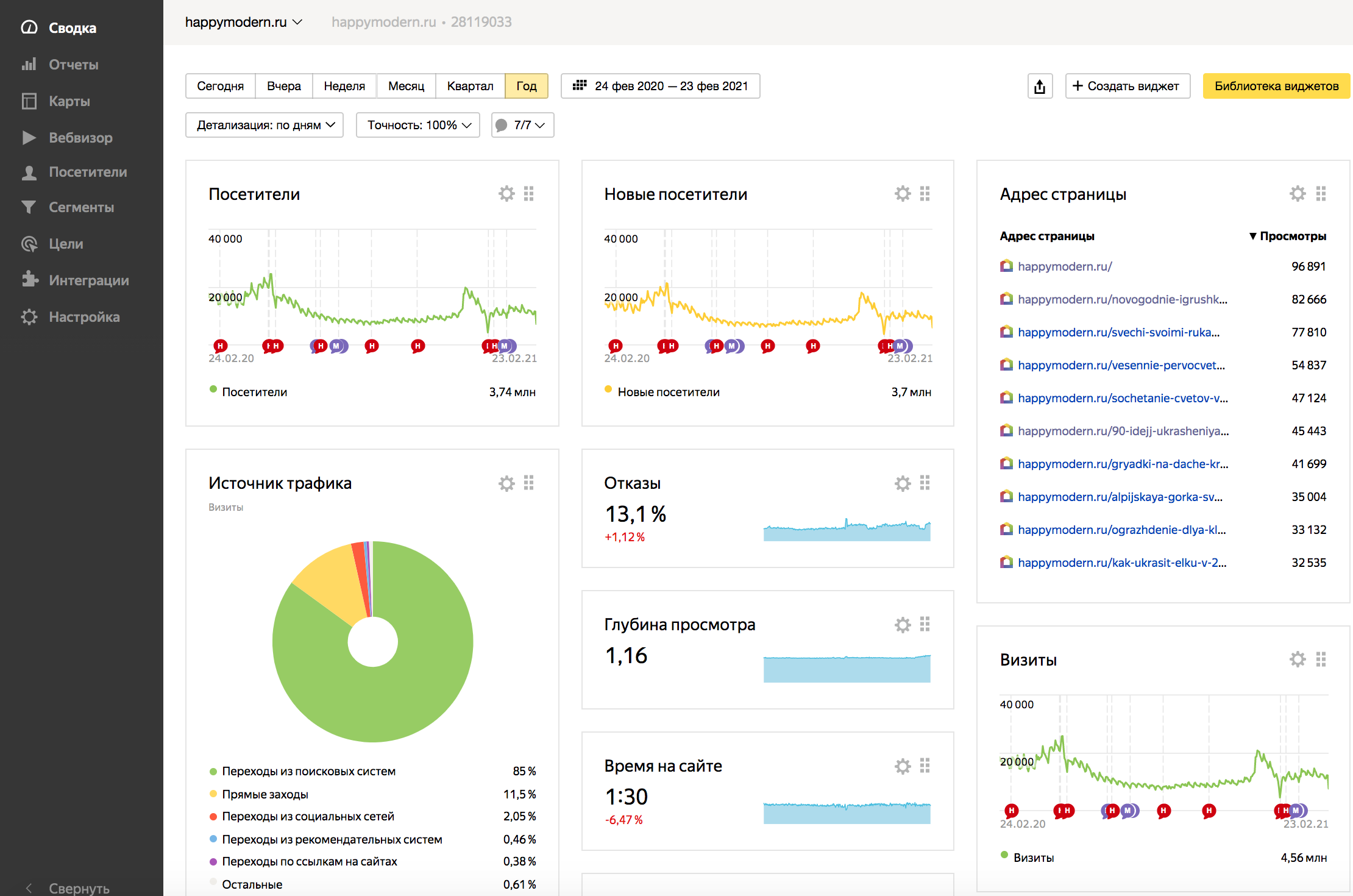This screenshot has width=1353, height=896.
Task: Click the calendar icon in date range
Action: pyautogui.click(x=580, y=86)
